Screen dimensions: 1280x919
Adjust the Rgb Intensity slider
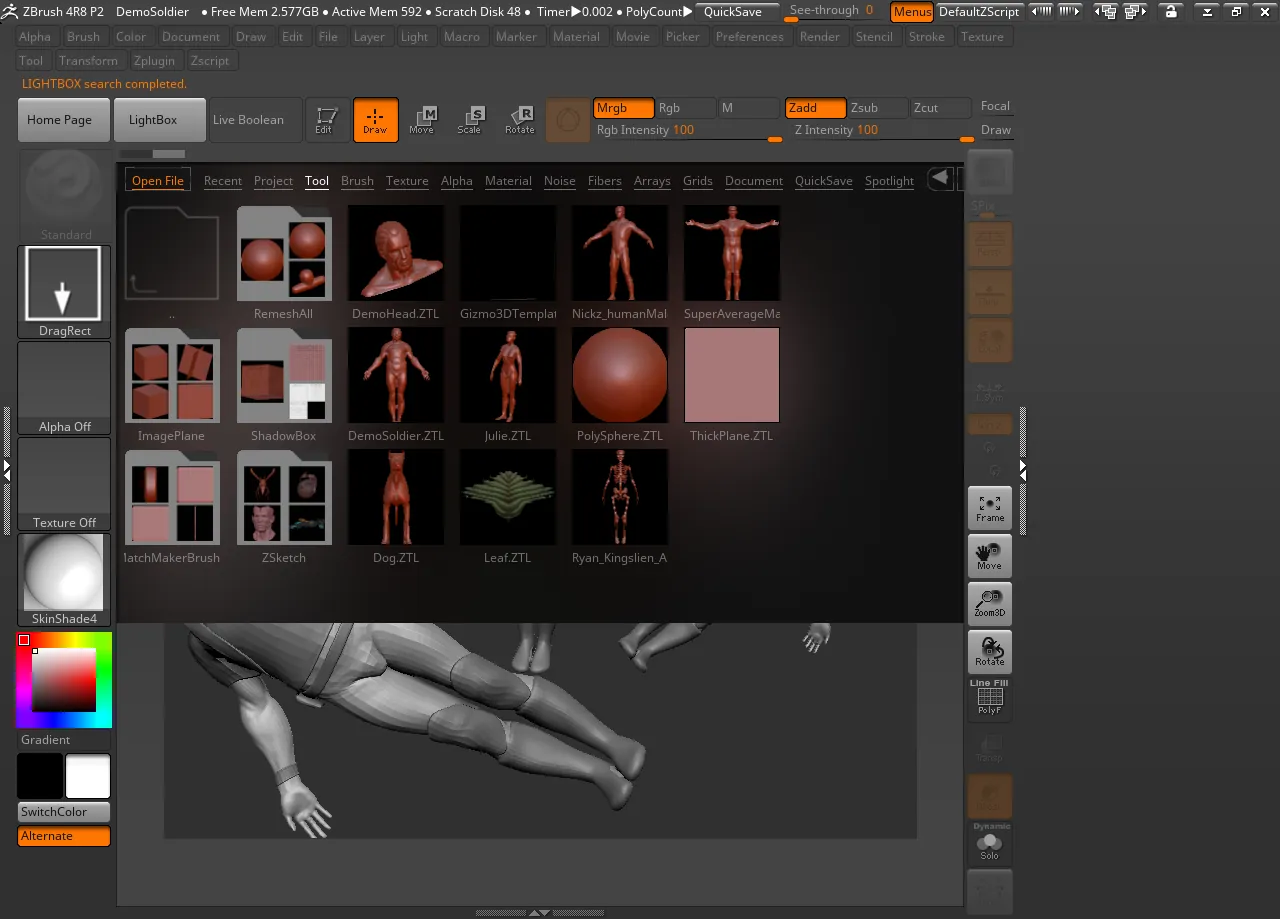click(689, 131)
